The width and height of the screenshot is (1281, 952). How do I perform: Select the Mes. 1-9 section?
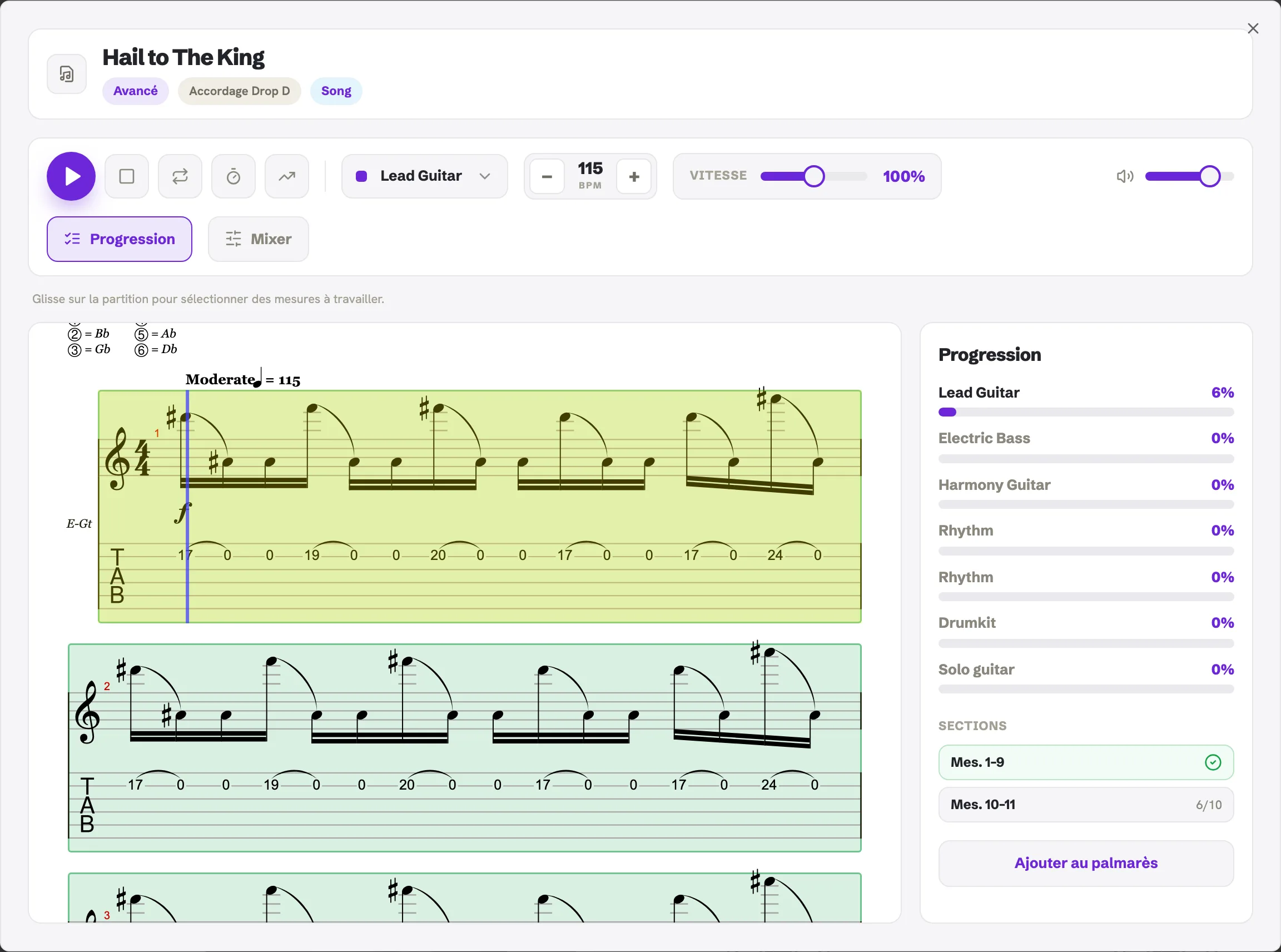[1086, 762]
